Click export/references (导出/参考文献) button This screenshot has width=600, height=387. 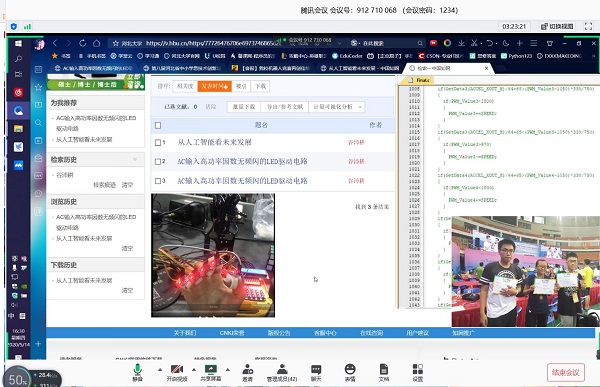point(285,107)
